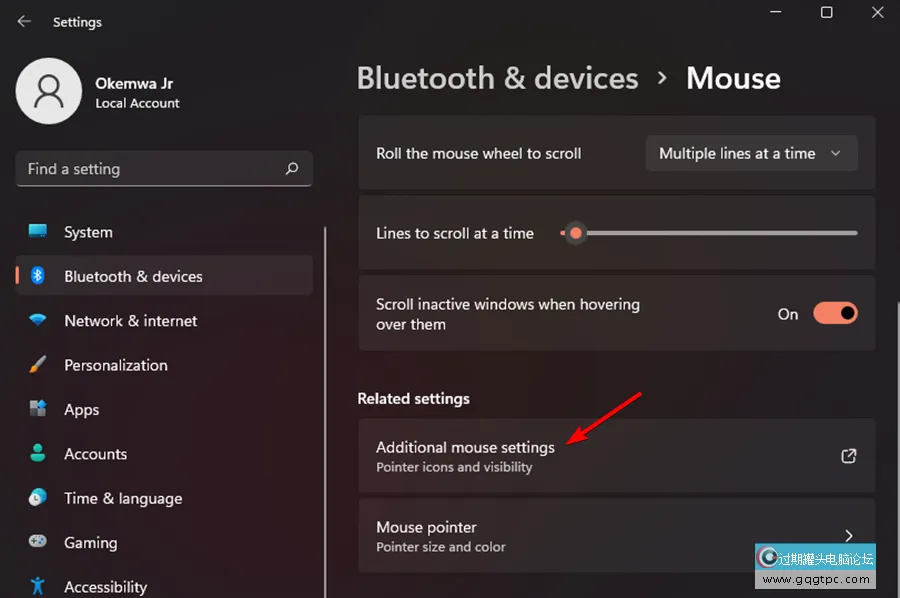Image resolution: width=900 pixels, height=598 pixels.
Task: Click the Gaming controller icon
Action: click(38, 542)
